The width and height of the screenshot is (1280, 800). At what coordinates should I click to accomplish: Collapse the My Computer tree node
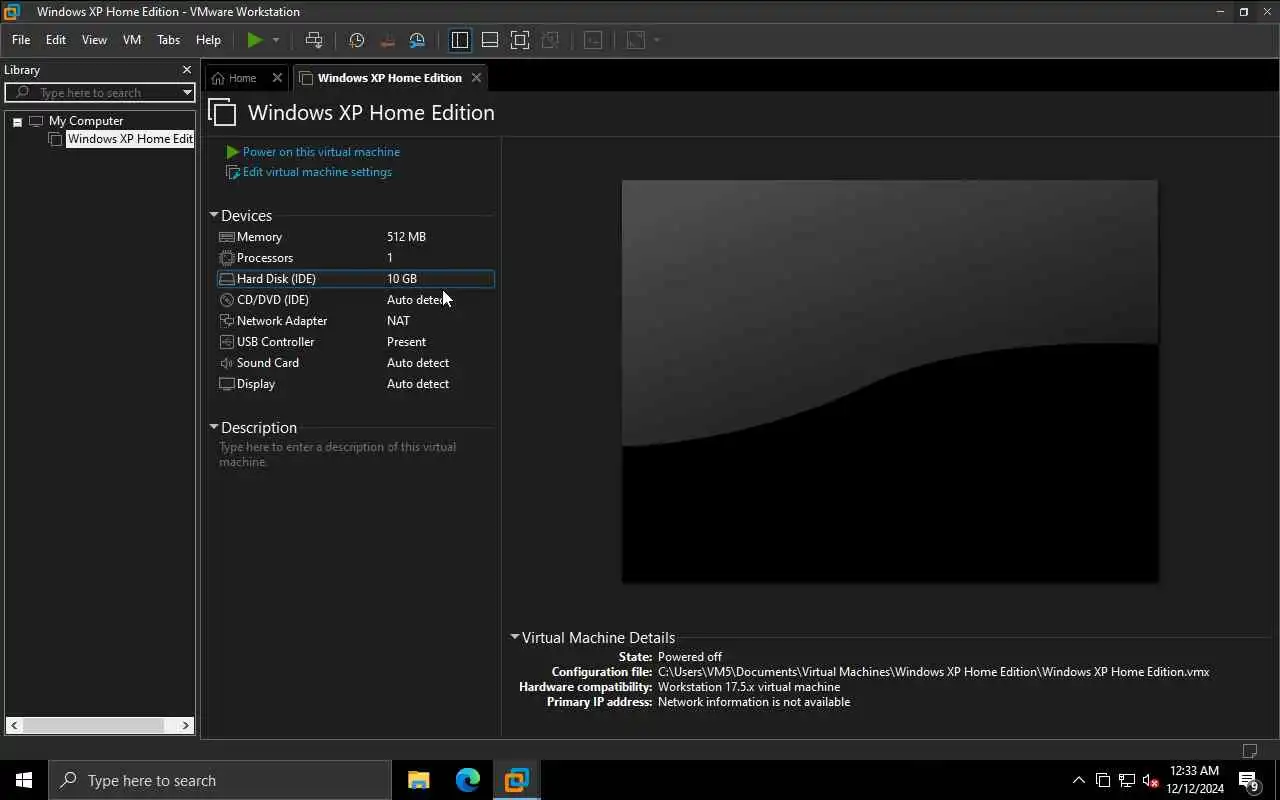[17, 122]
